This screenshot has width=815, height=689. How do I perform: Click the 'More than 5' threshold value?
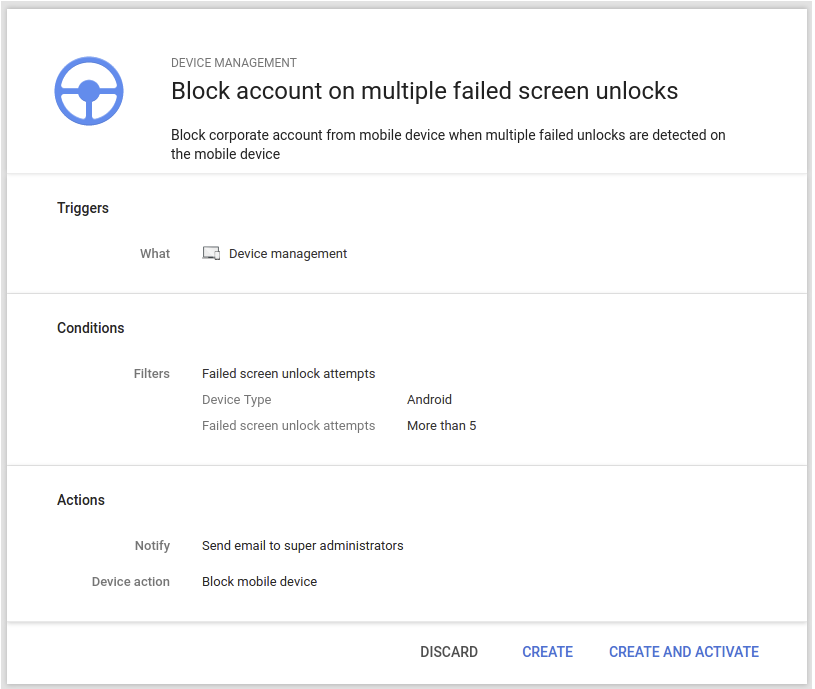click(x=441, y=426)
